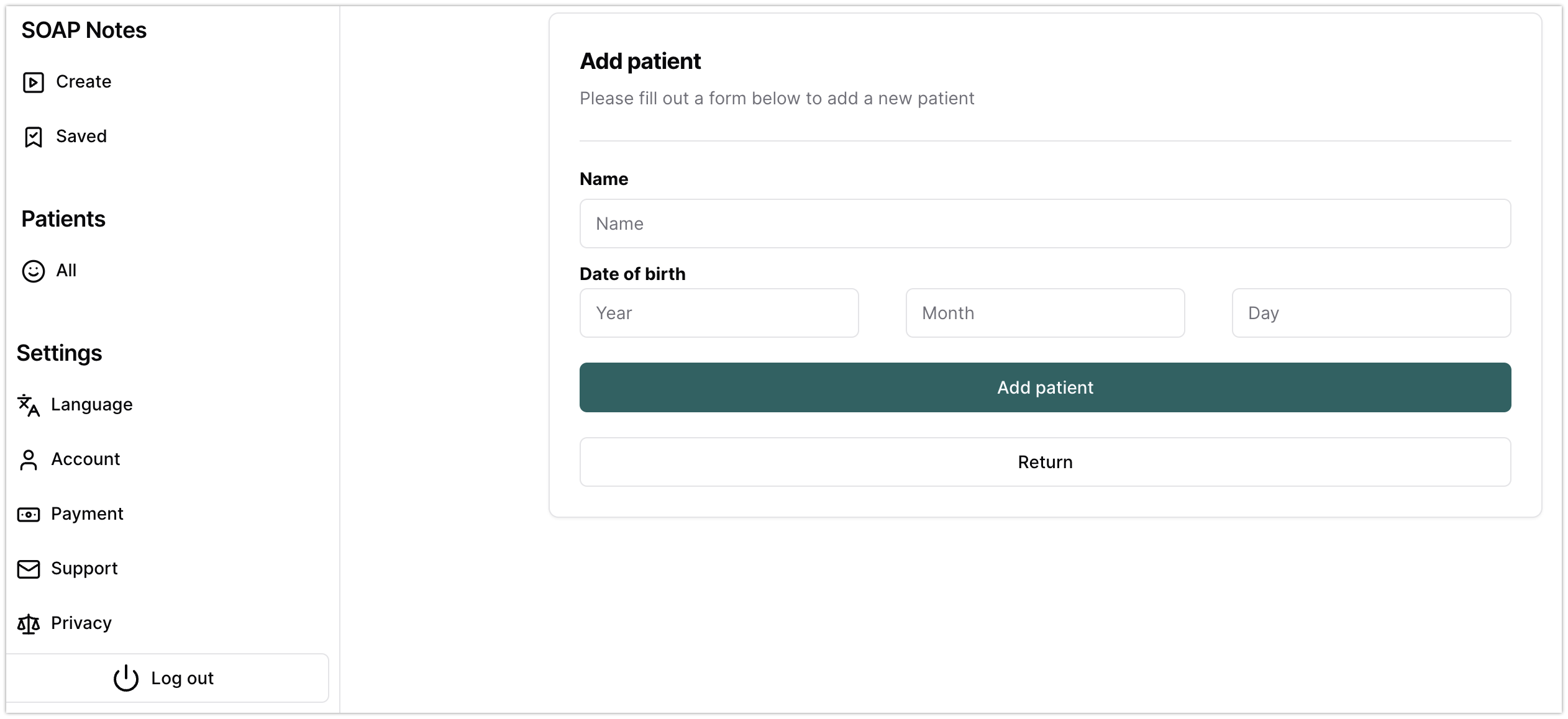
Task: Click the Month input field
Action: coord(1044,313)
